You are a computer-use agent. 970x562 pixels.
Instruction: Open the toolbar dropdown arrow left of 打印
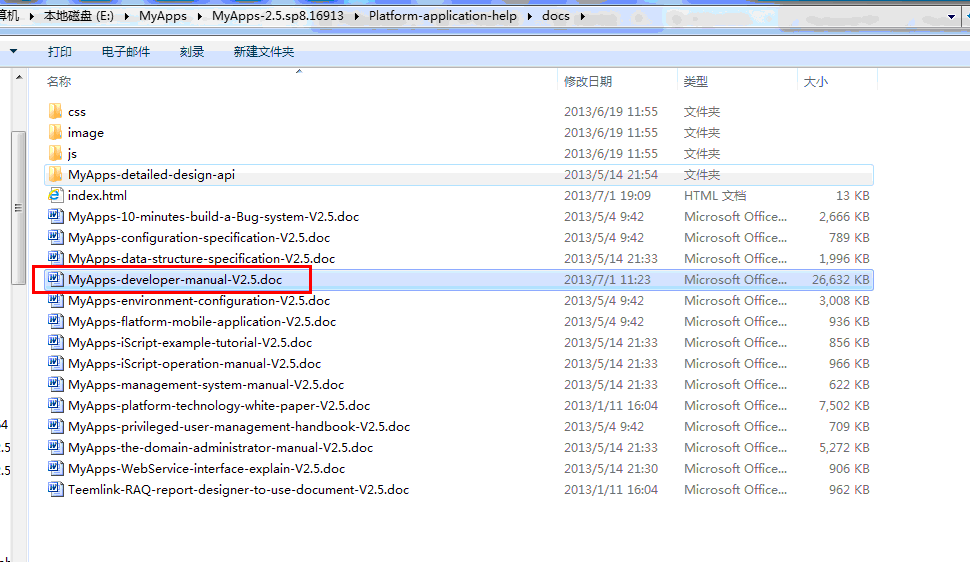(13, 51)
